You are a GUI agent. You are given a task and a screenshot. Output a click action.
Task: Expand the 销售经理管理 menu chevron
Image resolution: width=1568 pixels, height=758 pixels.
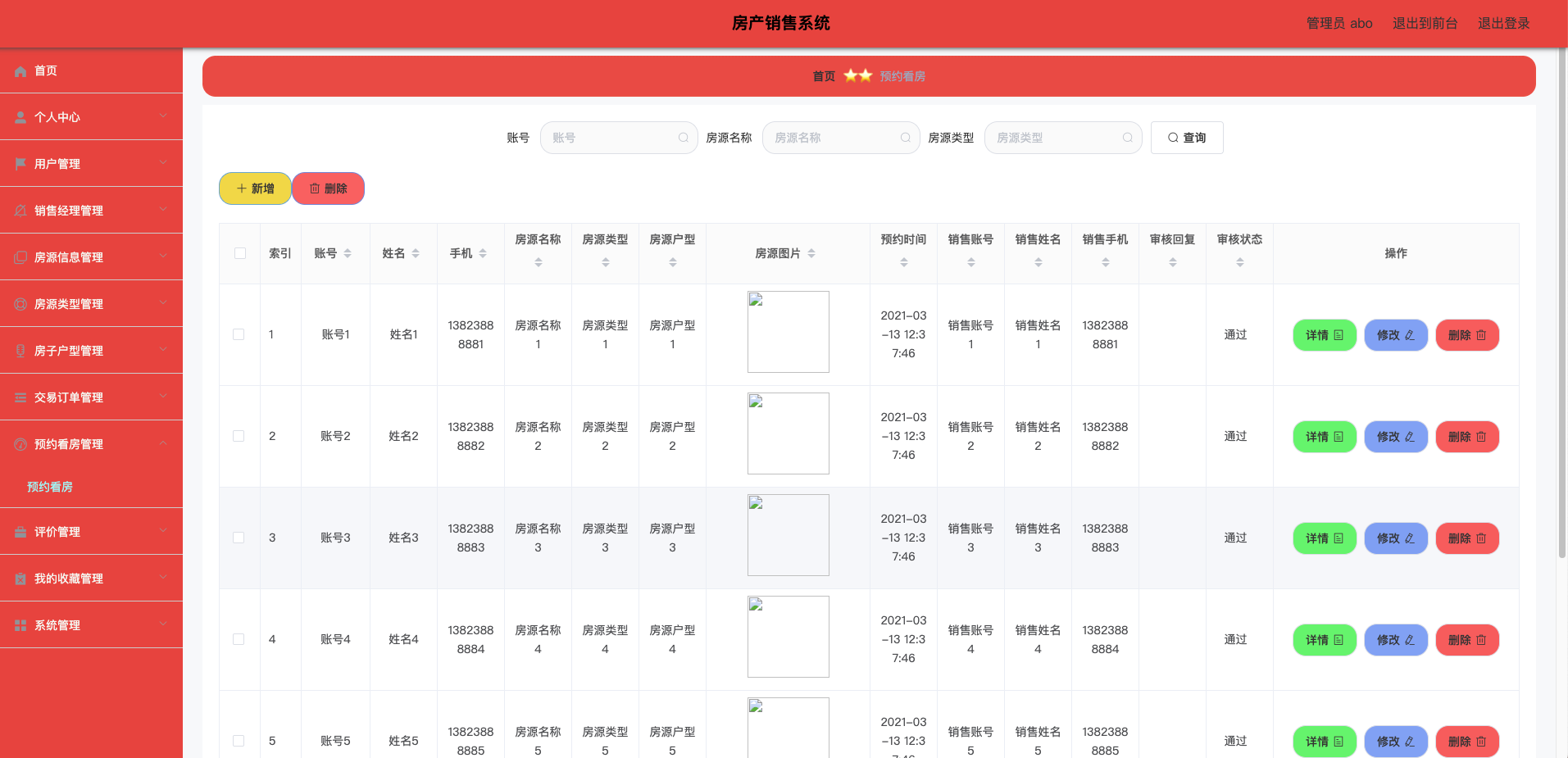(x=163, y=210)
